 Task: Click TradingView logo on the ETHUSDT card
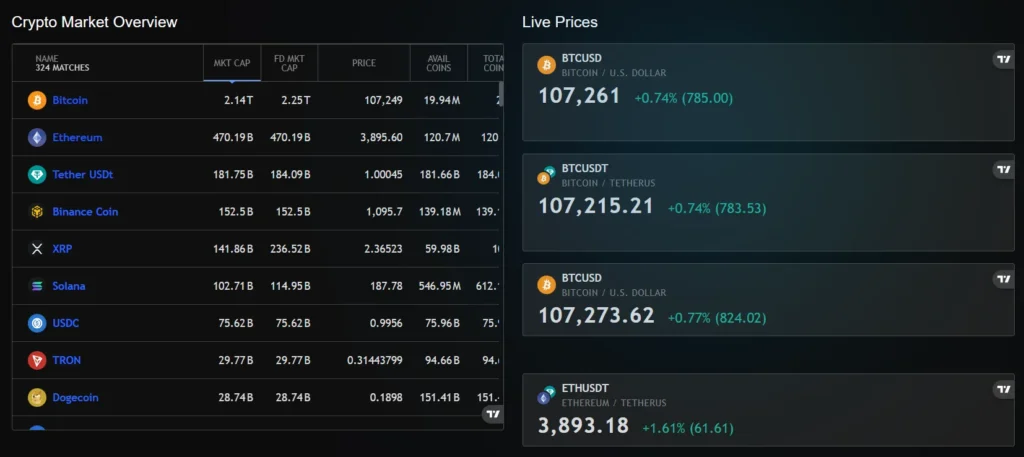1003,390
